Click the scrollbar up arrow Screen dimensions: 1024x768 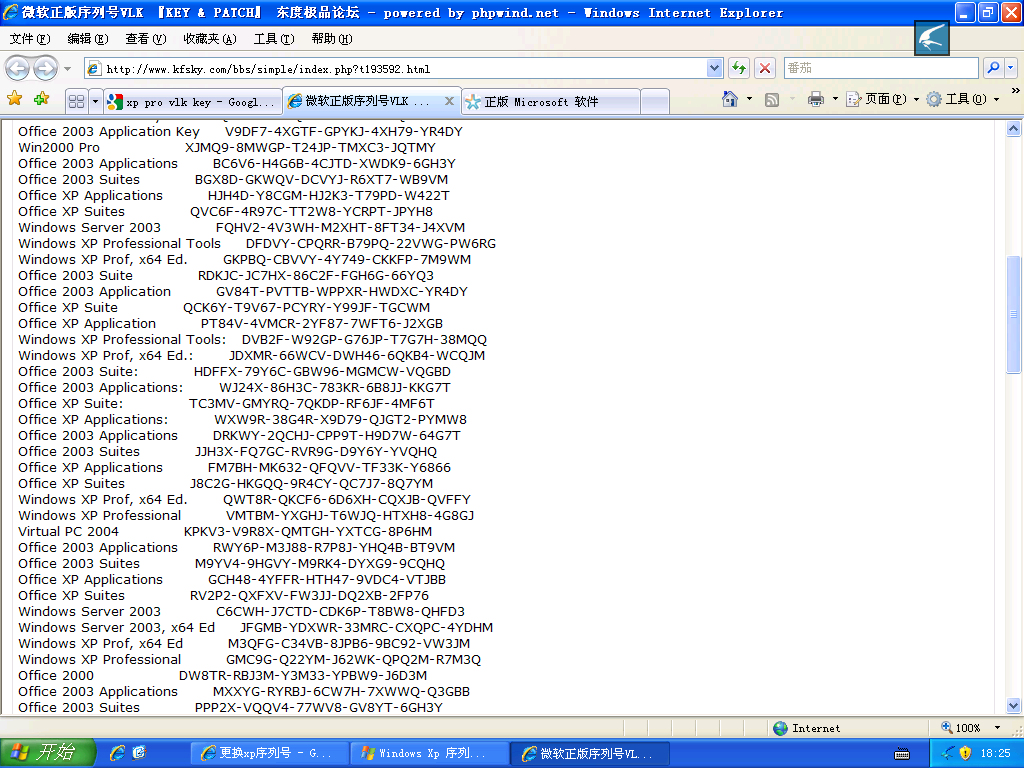pyautogui.click(x=1014, y=128)
